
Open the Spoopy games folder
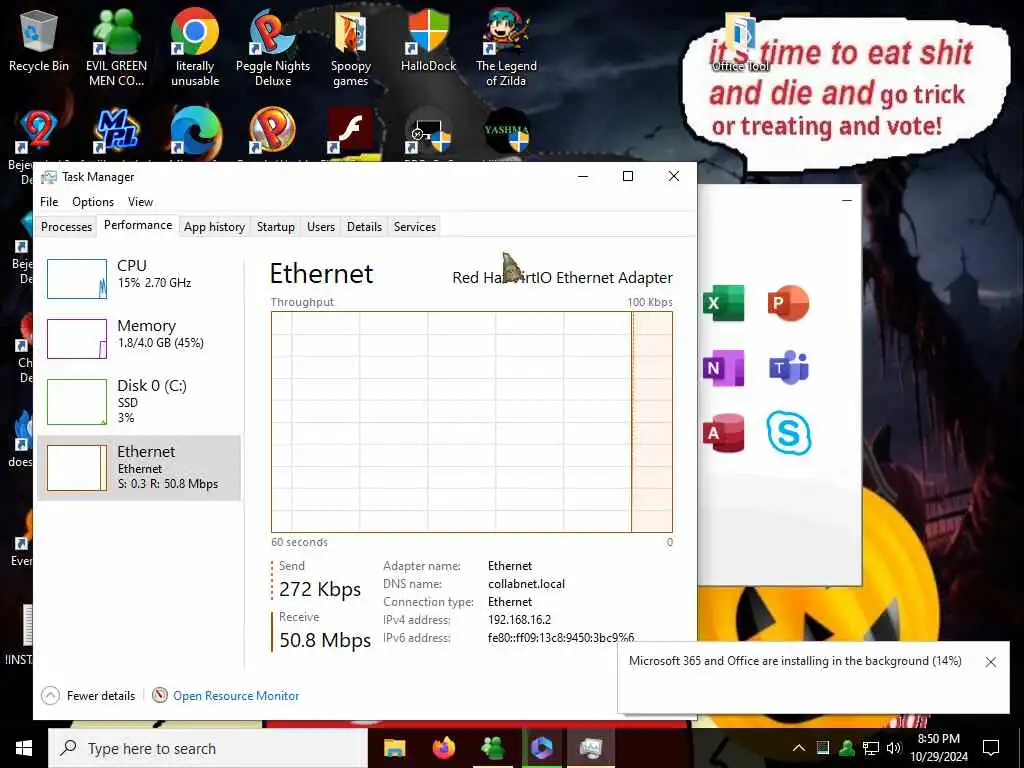coord(351,47)
